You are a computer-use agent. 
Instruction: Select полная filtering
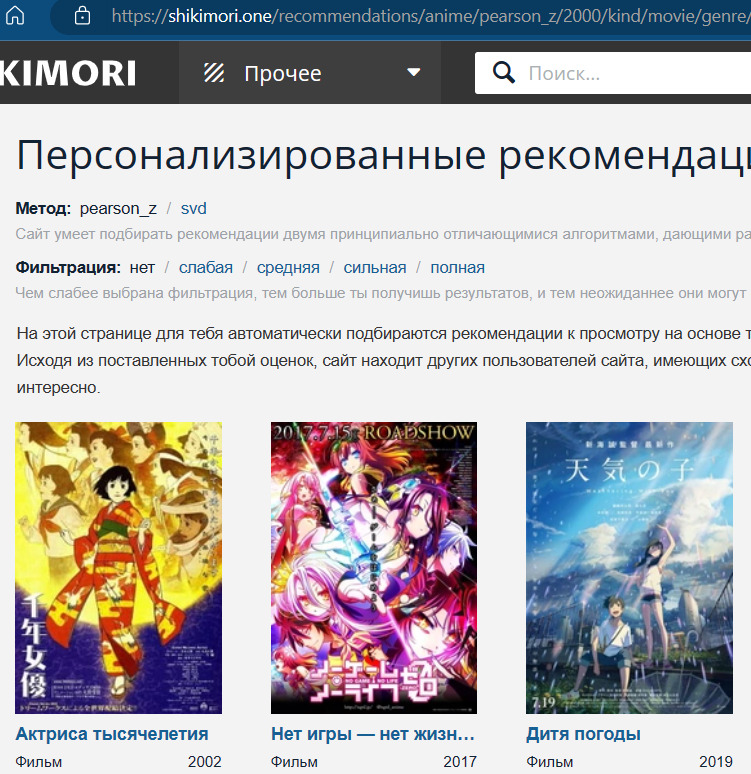point(457,267)
